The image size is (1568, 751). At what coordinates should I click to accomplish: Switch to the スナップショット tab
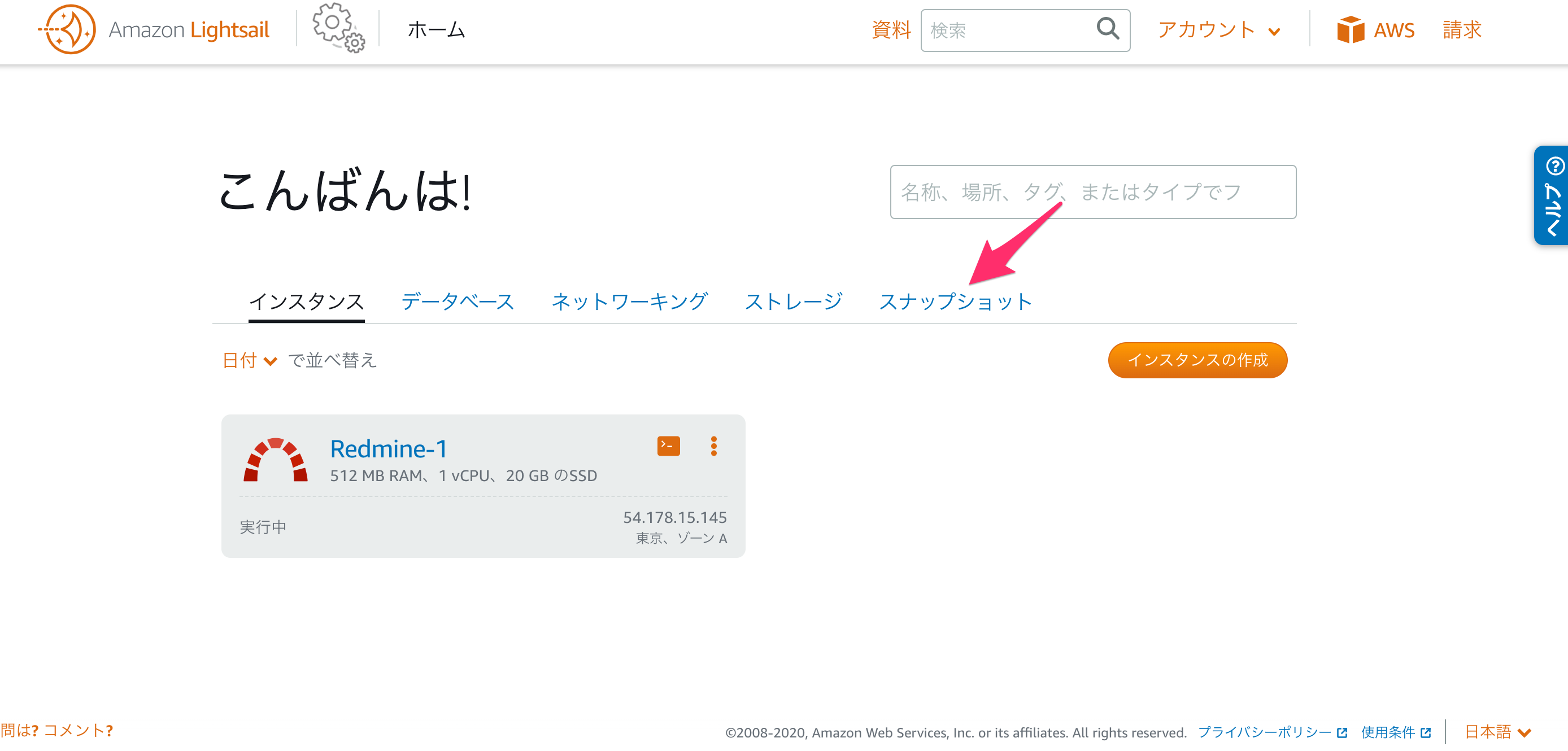(955, 302)
